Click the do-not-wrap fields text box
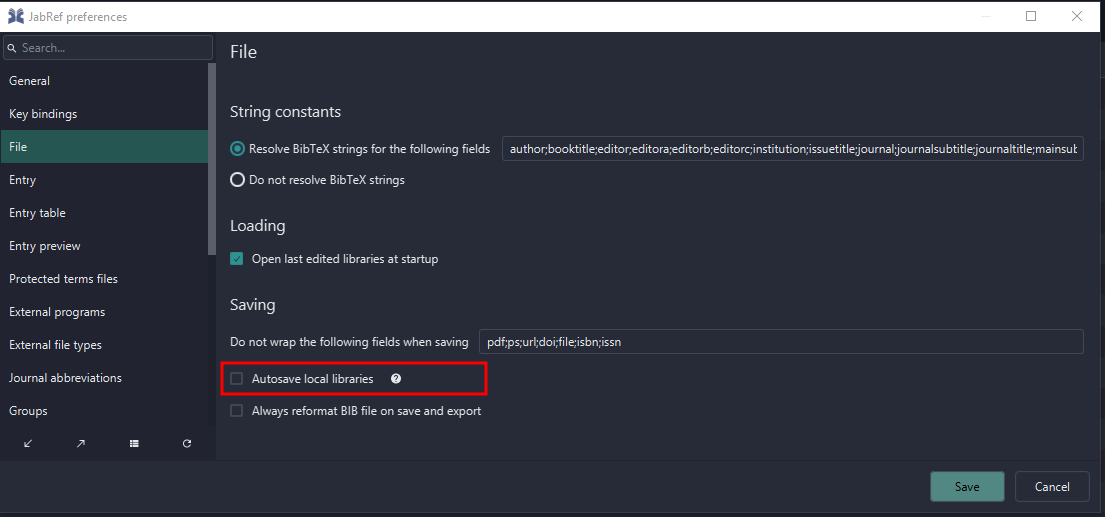 (780, 342)
